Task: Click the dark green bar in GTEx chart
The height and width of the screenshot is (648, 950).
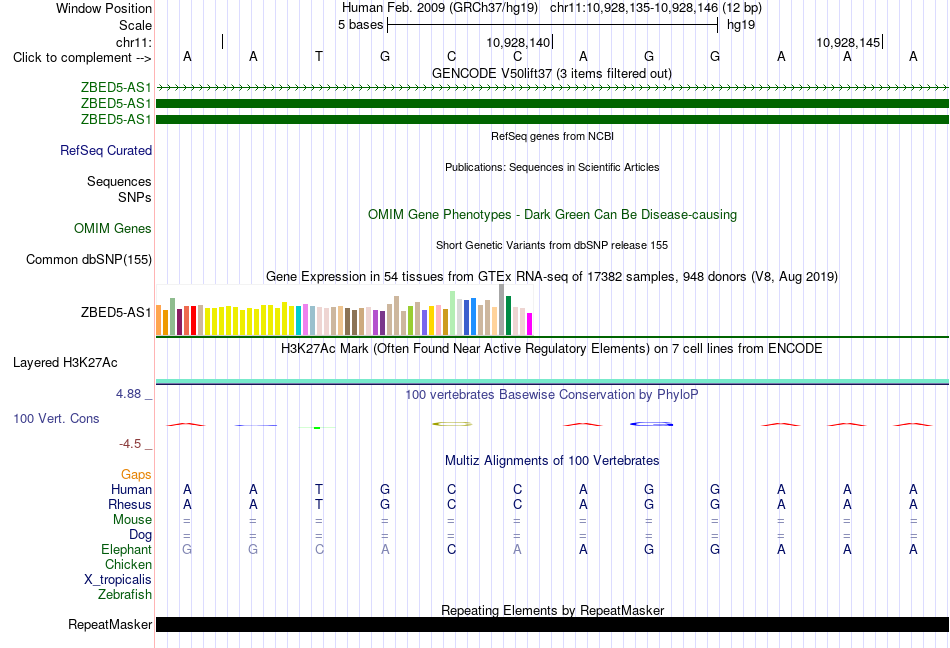Action: (x=509, y=316)
